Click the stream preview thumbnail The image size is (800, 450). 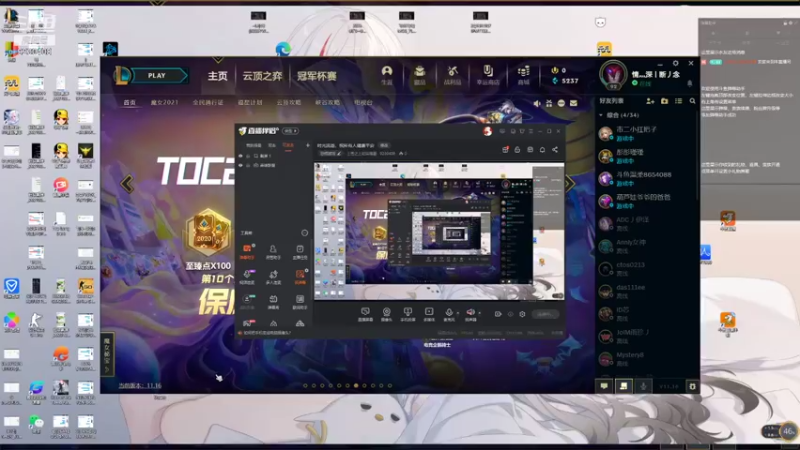pyautogui.click(x=439, y=231)
